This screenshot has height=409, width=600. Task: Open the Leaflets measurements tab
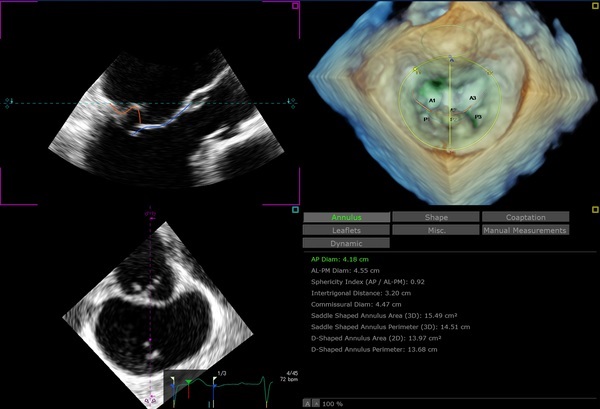click(346, 230)
